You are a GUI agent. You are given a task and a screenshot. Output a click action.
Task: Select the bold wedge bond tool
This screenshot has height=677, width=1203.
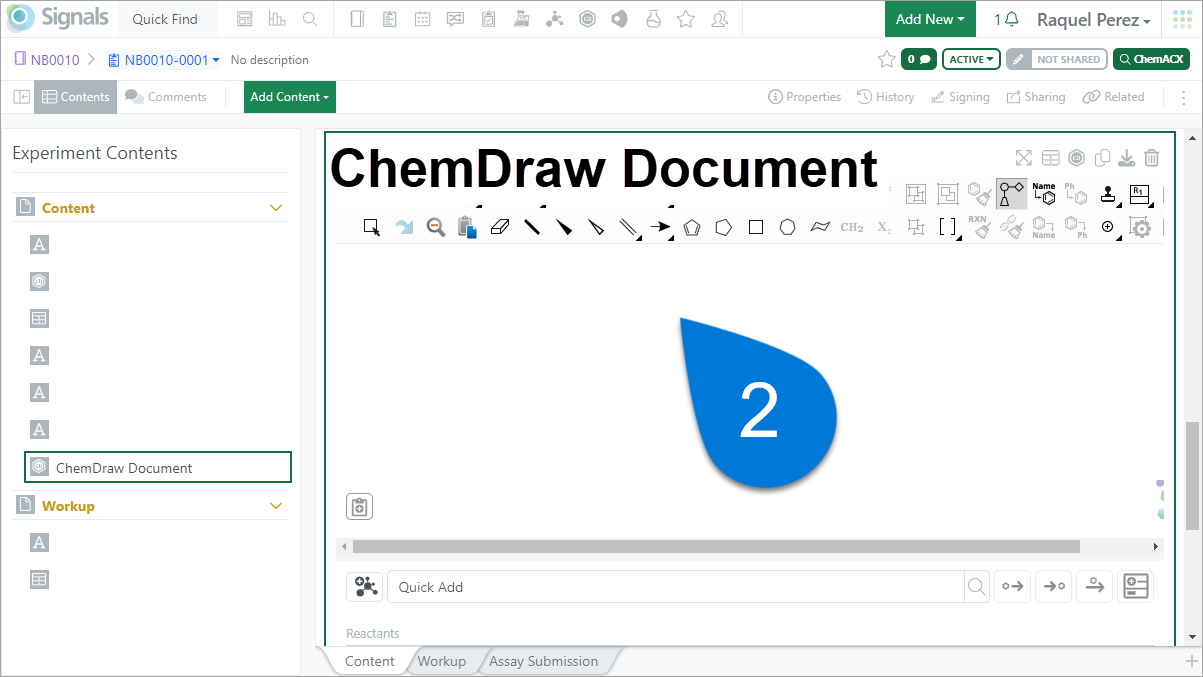564,227
